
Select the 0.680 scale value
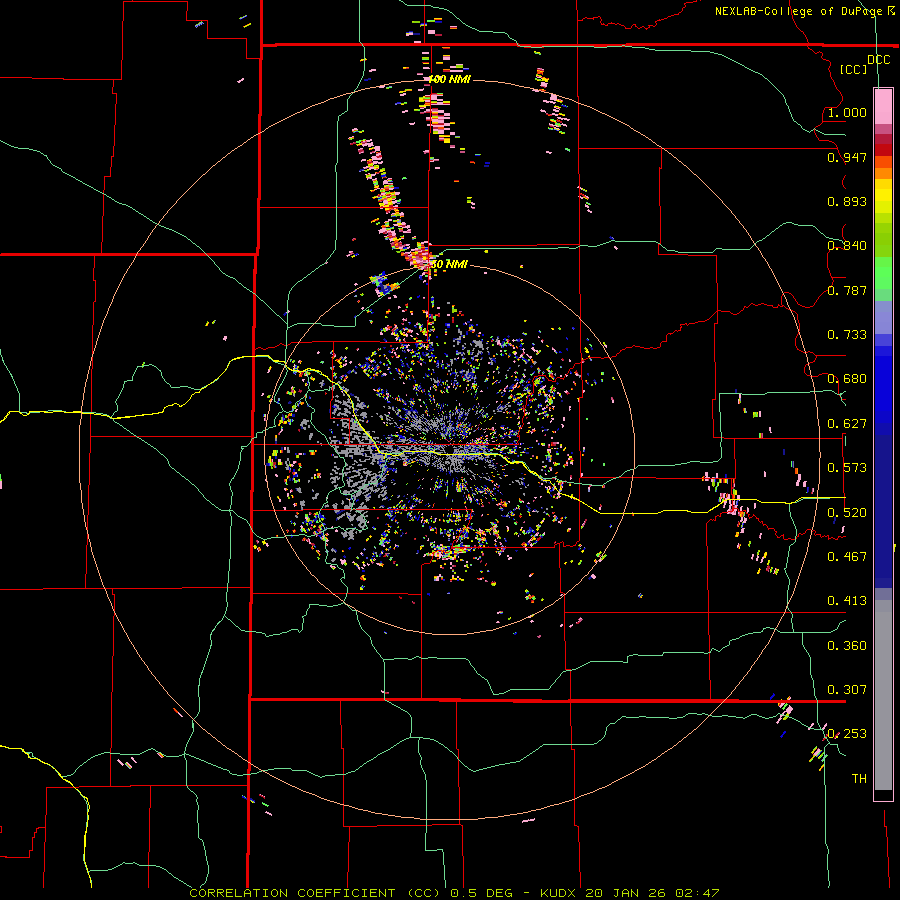[847, 379]
